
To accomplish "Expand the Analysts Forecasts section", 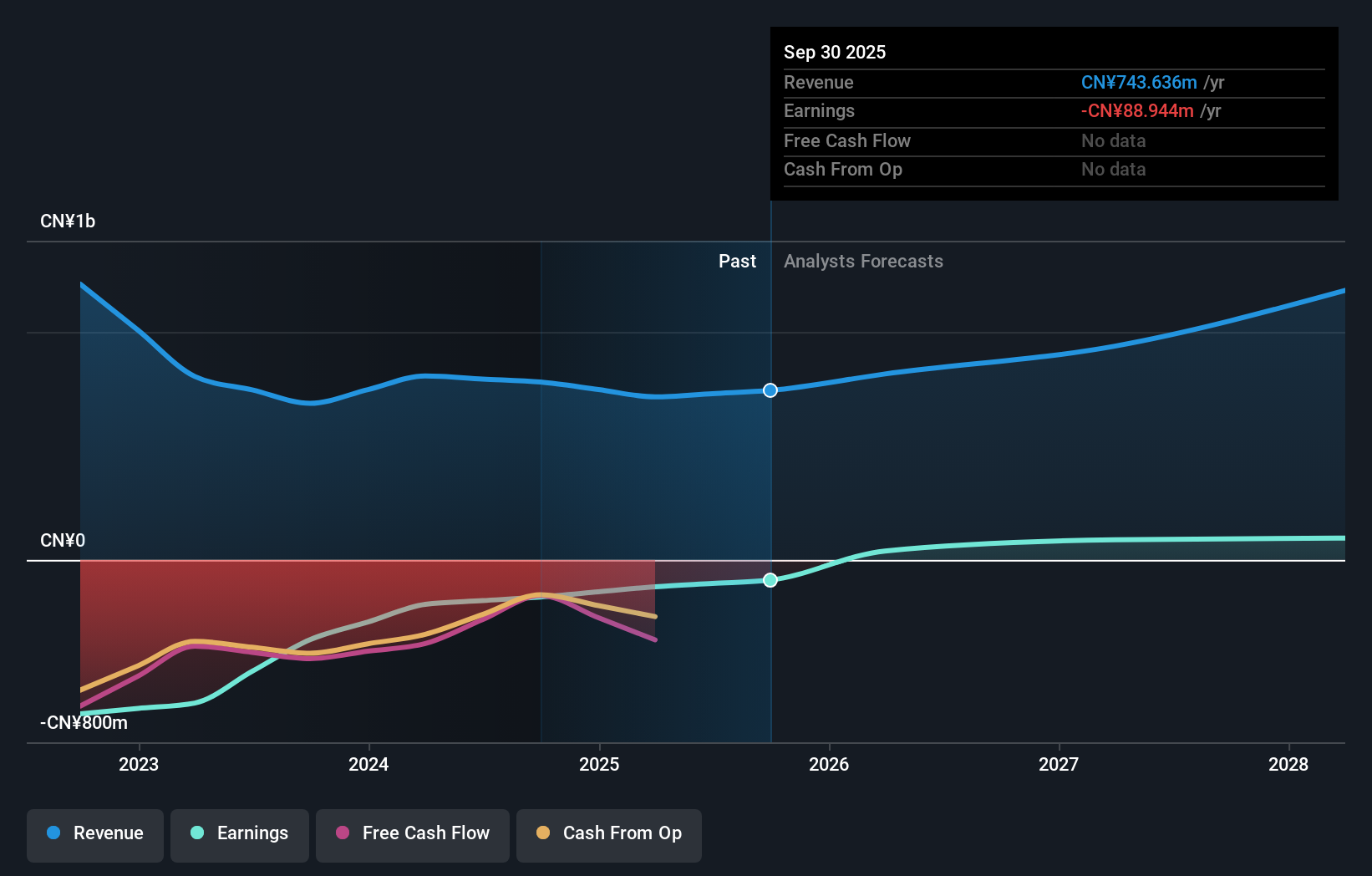I will [x=863, y=261].
